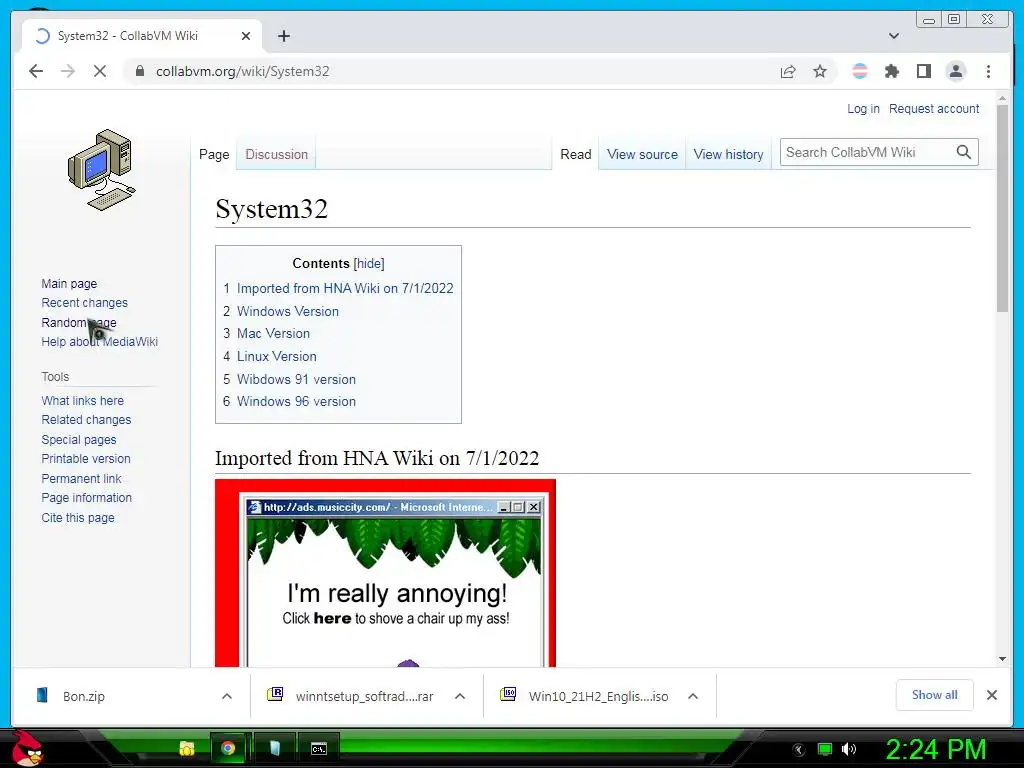
Task: Open the View source tab
Action: pyautogui.click(x=642, y=154)
